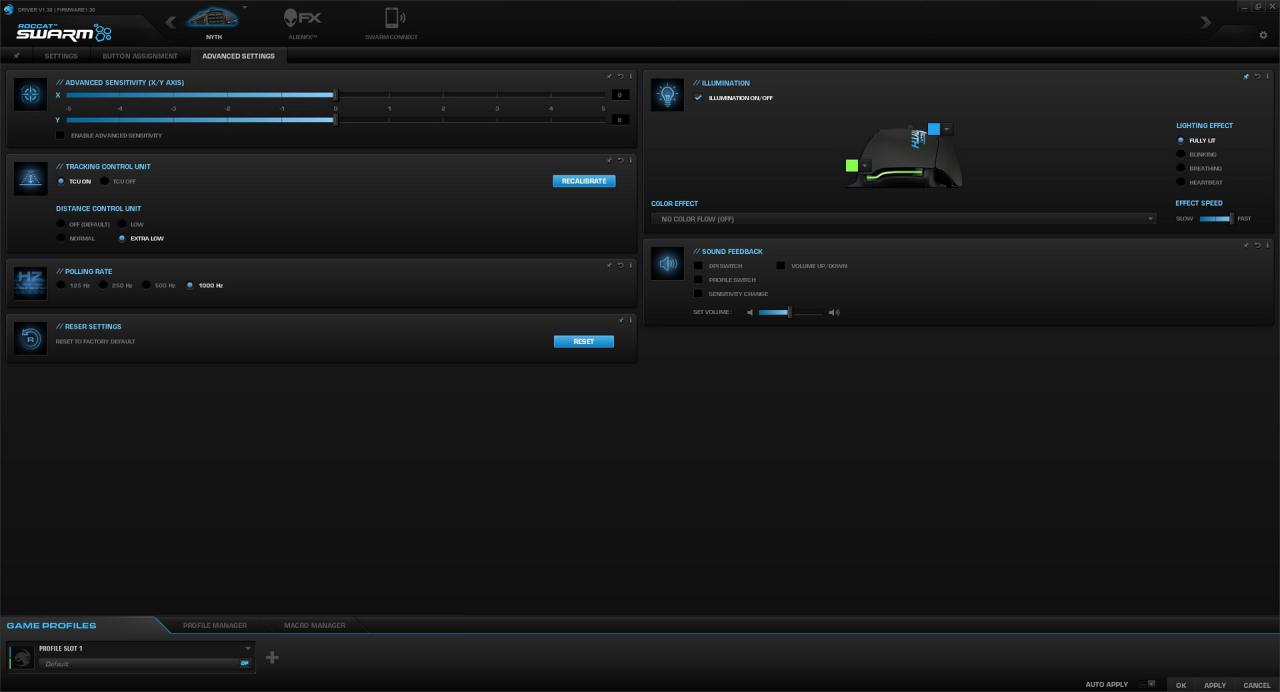Click the Cancel button
This screenshot has width=1280, height=692.
tap(1257, 685)
